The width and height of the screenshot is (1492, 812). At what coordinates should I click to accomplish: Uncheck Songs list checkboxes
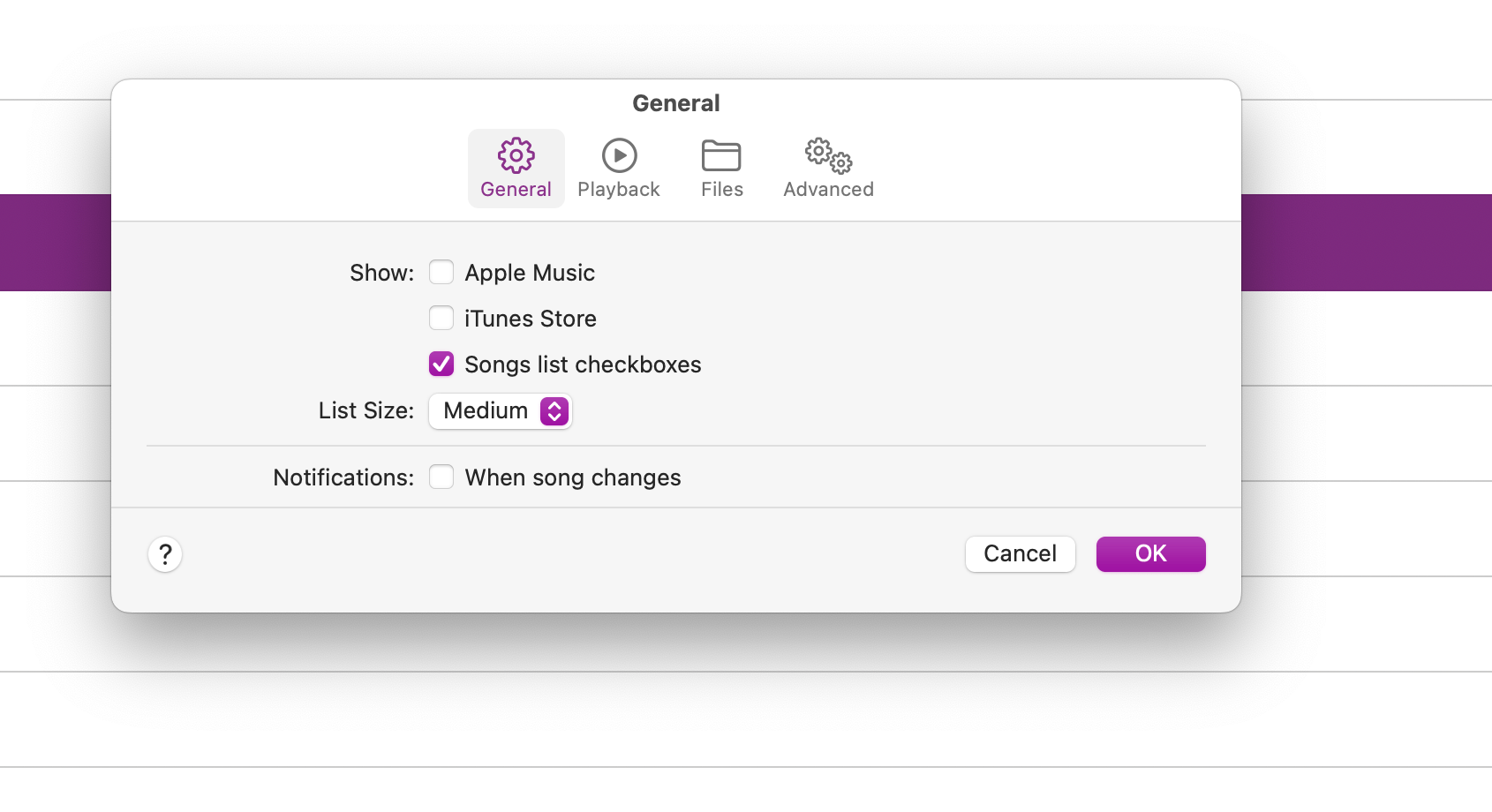point(441,364)
